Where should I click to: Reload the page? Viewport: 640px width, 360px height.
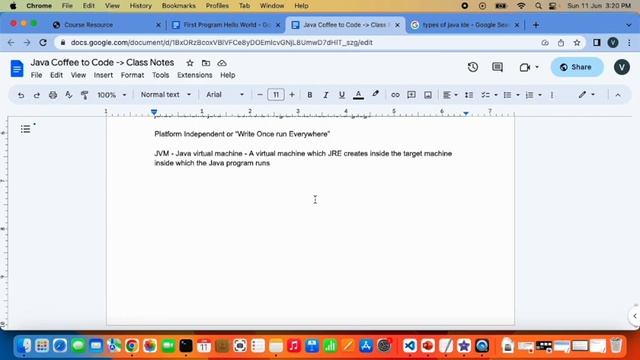point(43,42)
